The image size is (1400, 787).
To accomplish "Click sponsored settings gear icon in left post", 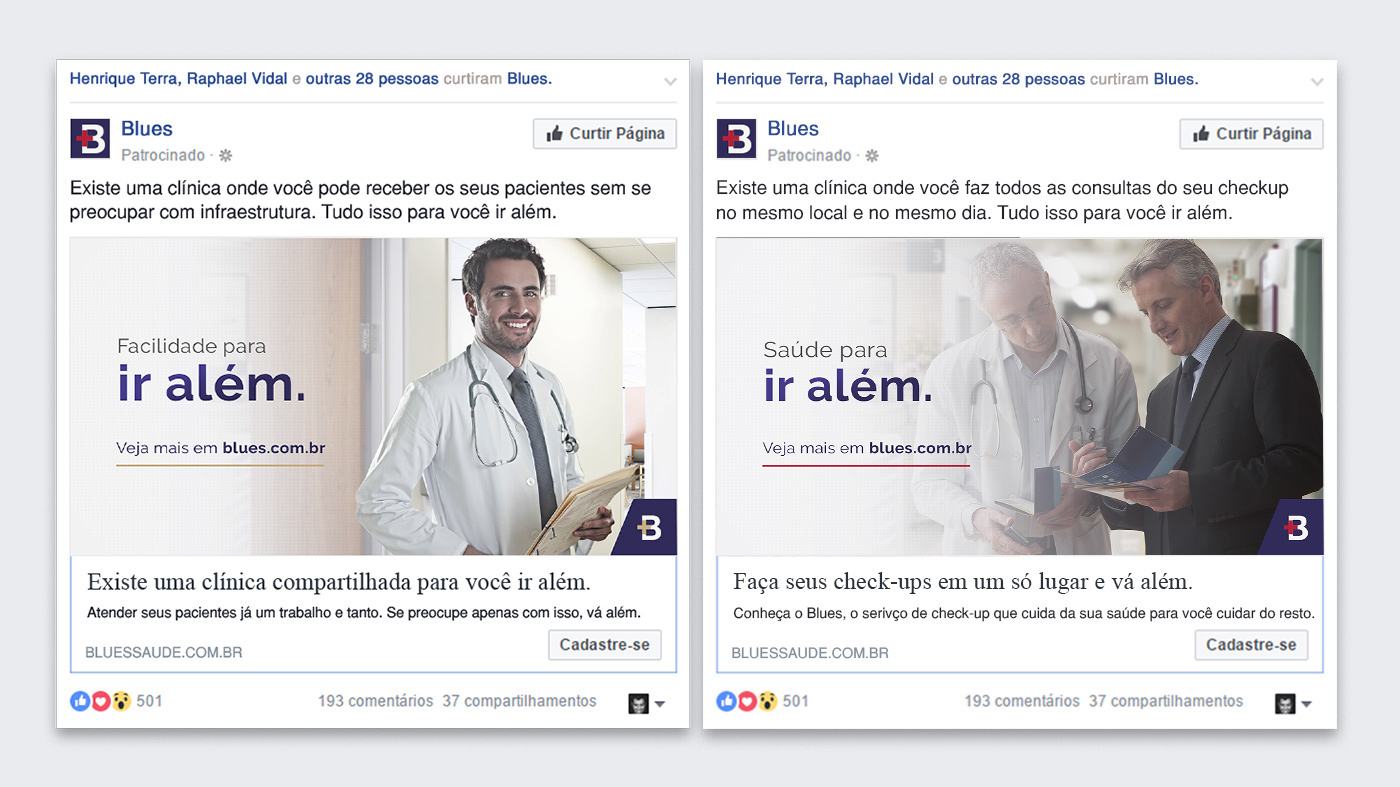I will point(226,156).
